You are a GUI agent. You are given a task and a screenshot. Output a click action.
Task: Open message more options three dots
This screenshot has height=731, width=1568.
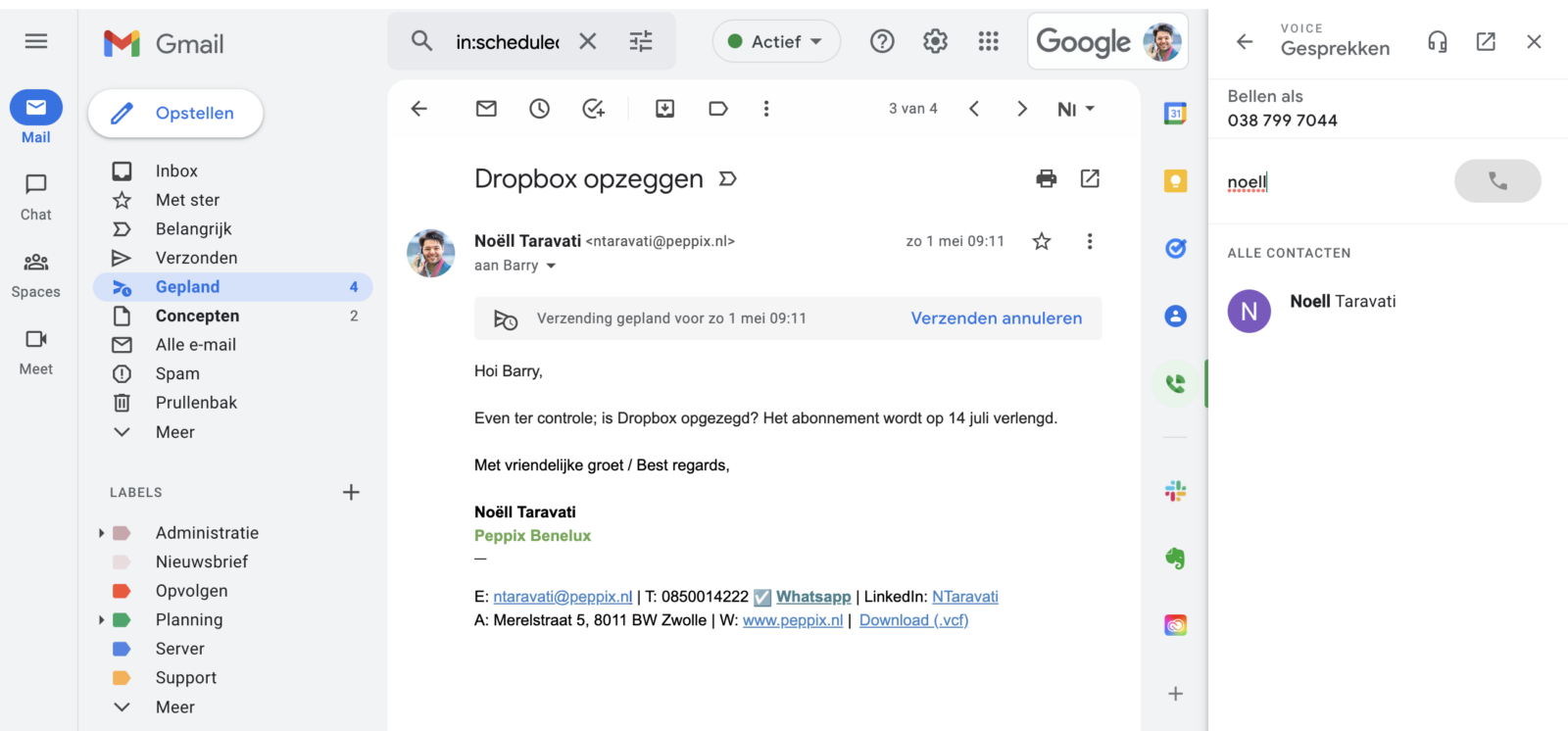tap(1090, 241)
